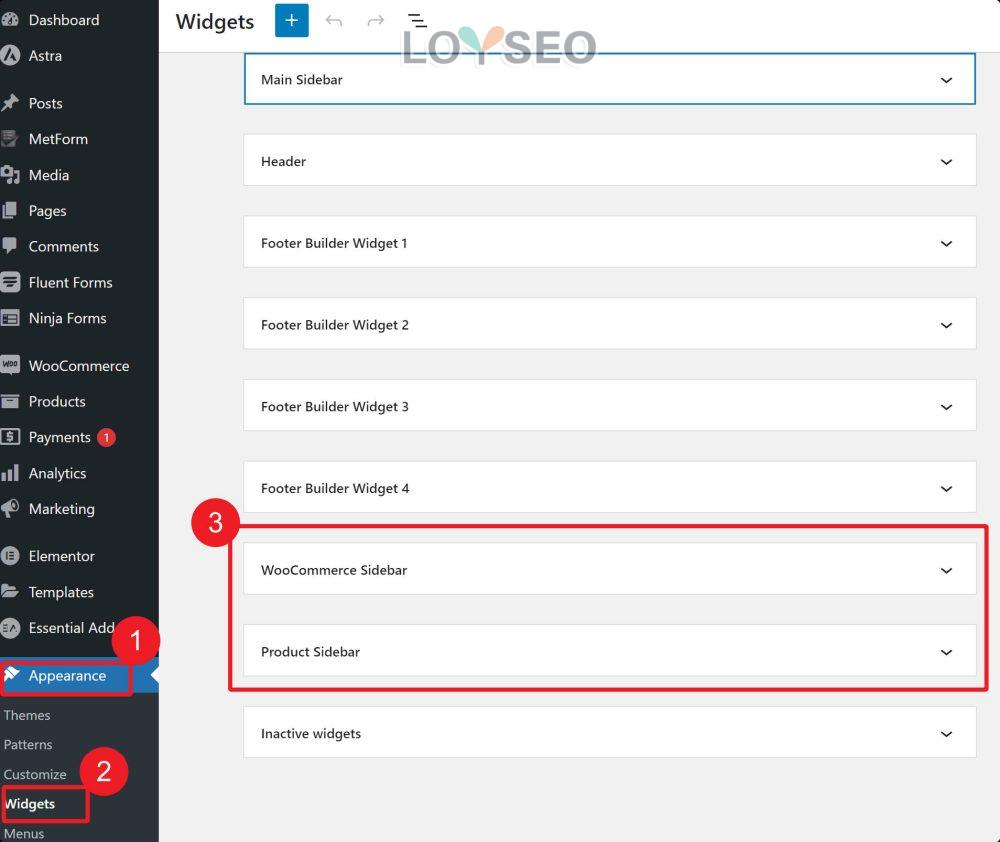Click the Undo arrow in the Widgets toolbar
The image size is (1000, 842).
[334, 21]
